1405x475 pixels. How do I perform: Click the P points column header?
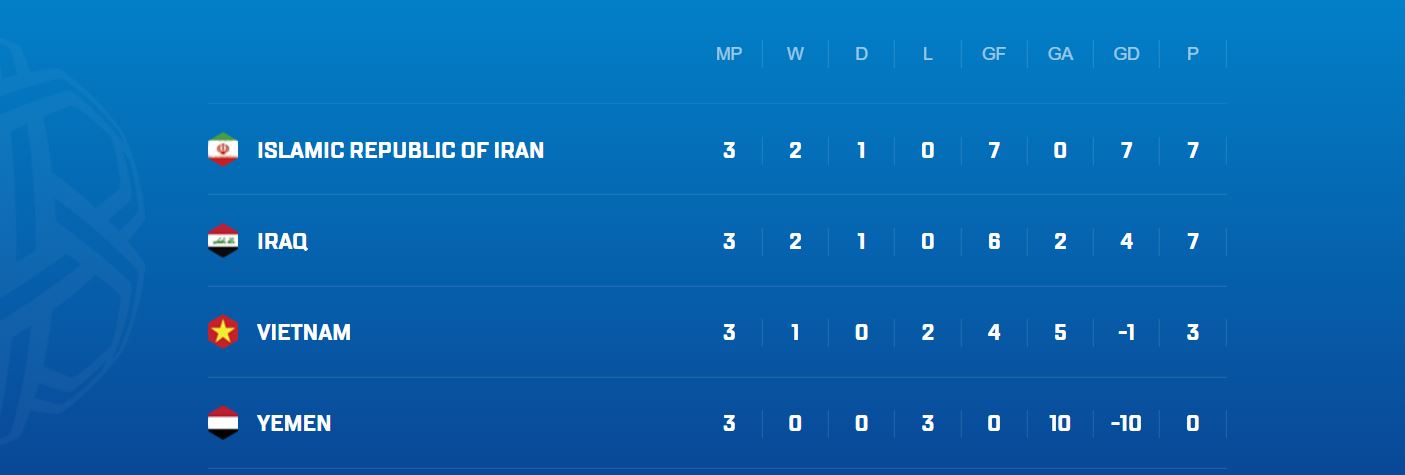coord(1192,54)
